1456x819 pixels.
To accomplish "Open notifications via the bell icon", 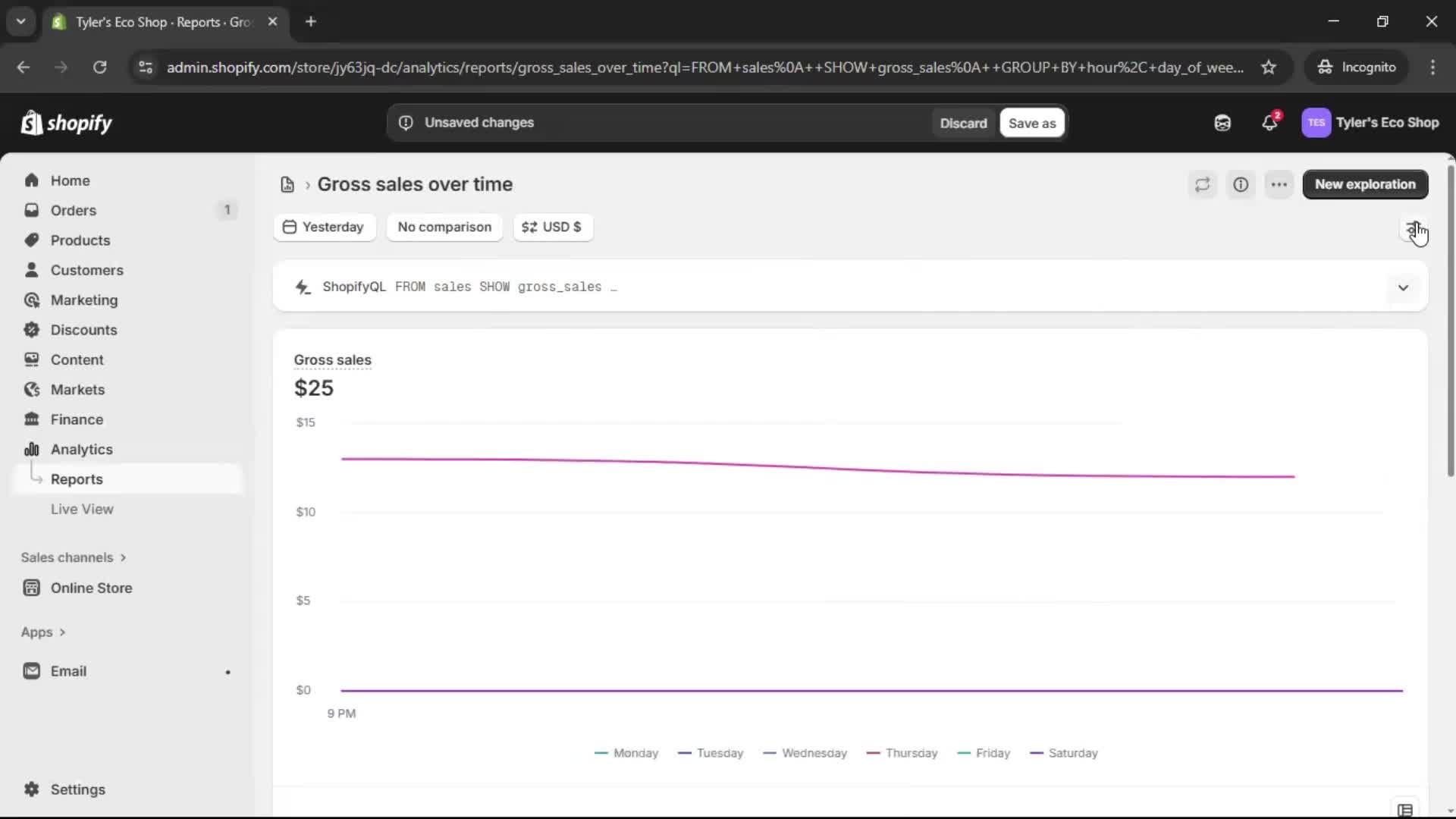I will 1269,123.
